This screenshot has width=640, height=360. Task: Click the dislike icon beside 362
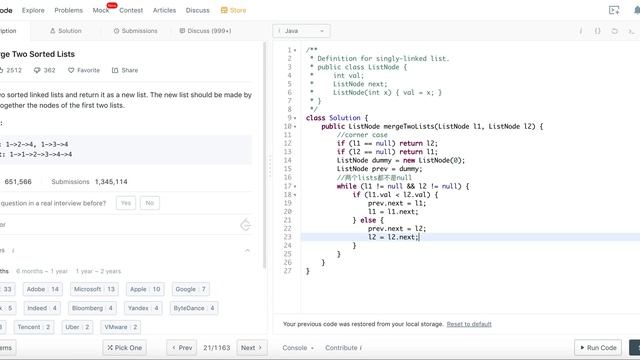(x=37, y=70)
